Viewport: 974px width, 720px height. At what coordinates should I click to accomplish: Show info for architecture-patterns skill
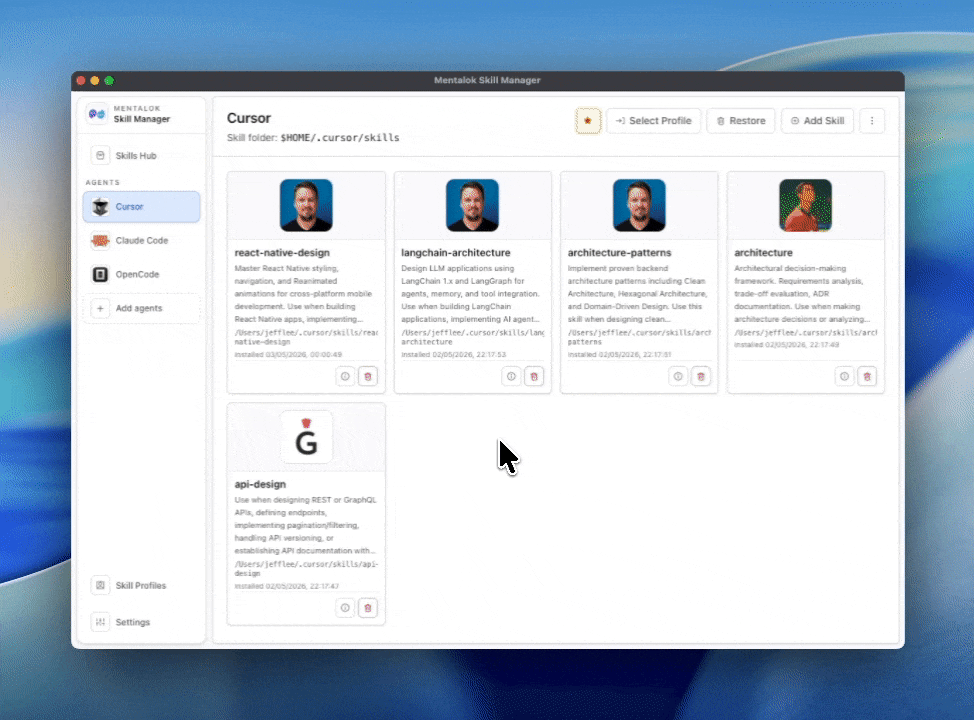(678, 376)
